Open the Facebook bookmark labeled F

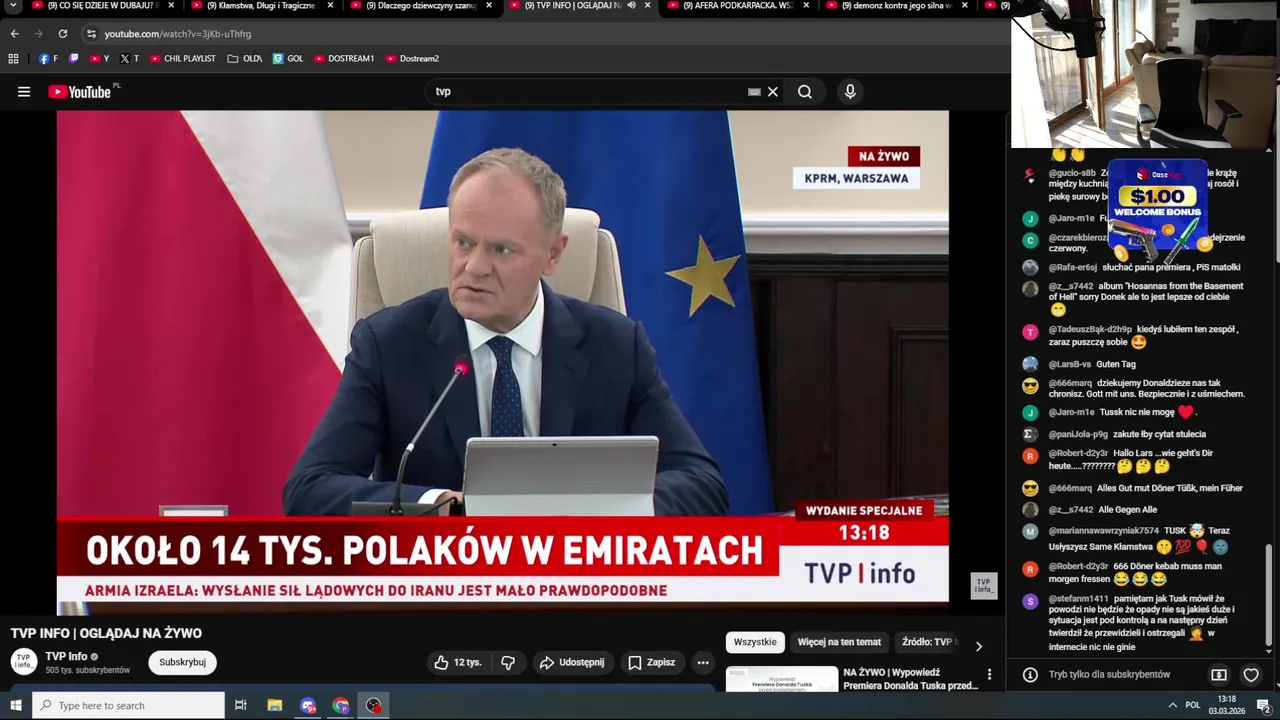coord(48,59)
